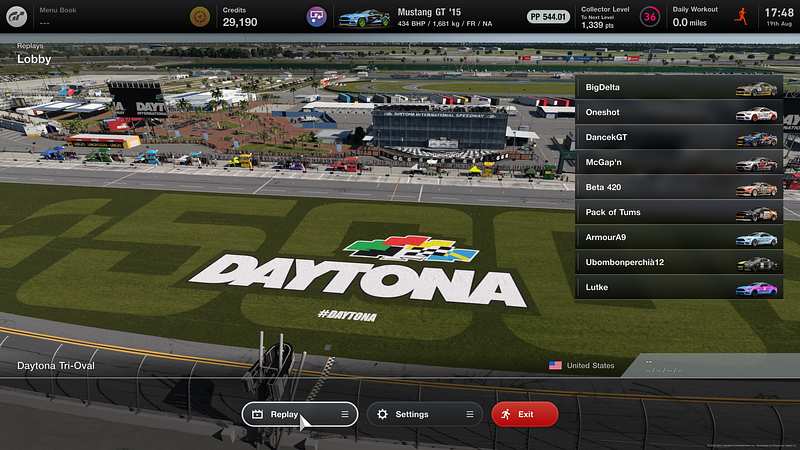Click ArmourA9's car thumbnail
800x450 pixels.
click(756, 239)
